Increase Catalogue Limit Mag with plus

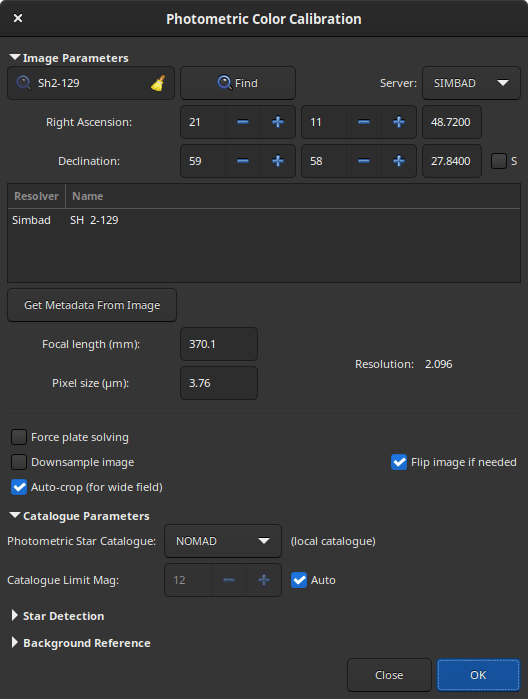(x=264, y=580)
